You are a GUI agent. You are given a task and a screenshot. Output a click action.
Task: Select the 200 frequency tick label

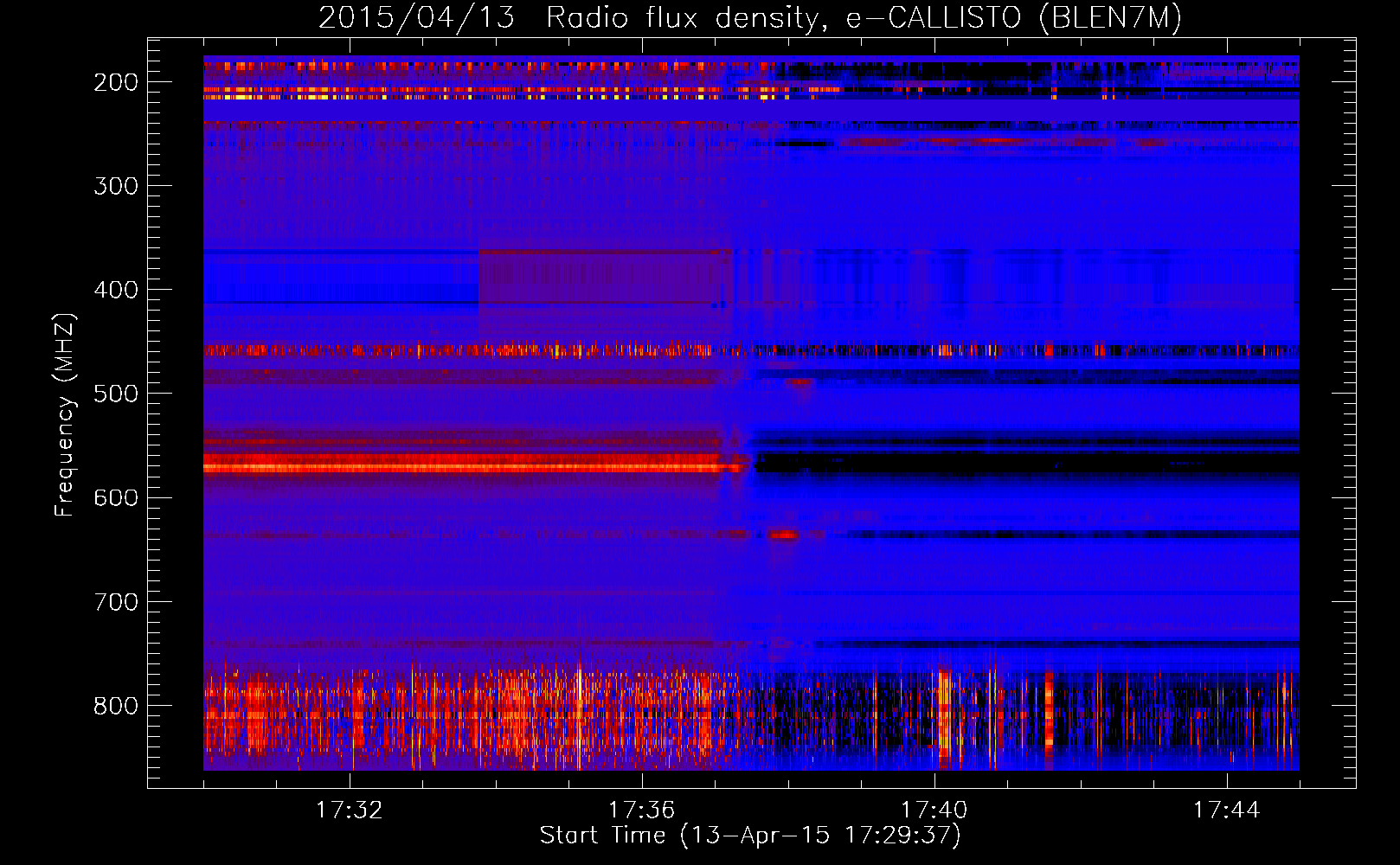[x=116, y=82]
